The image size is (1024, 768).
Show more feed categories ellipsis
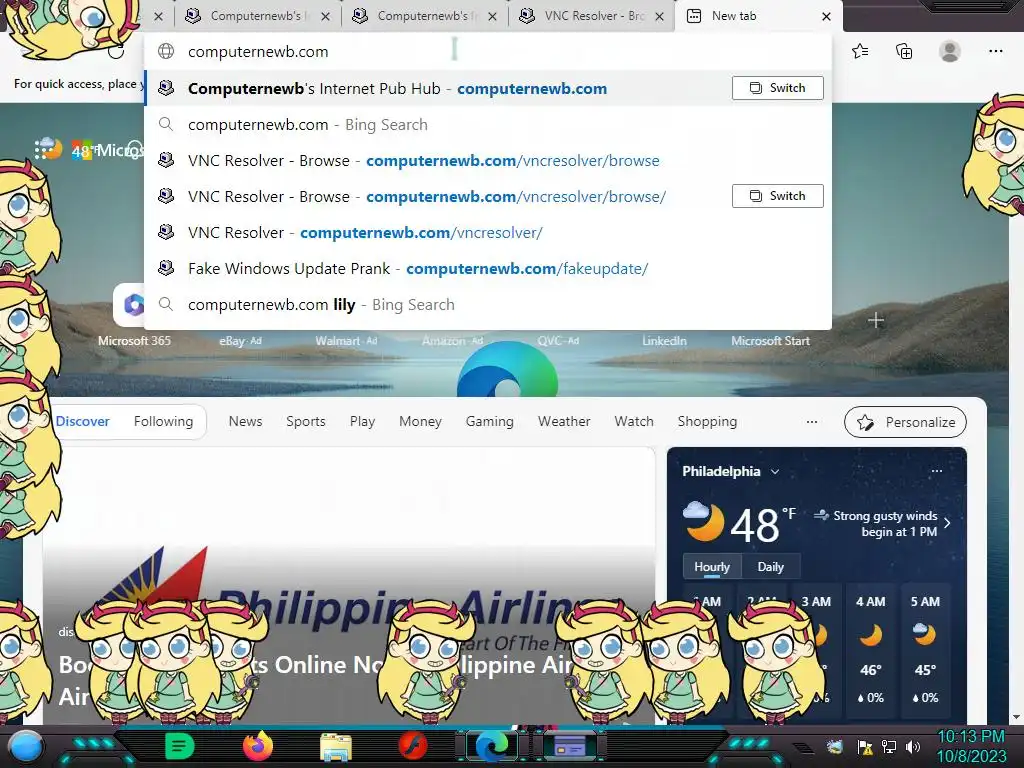tap(812, 422)
